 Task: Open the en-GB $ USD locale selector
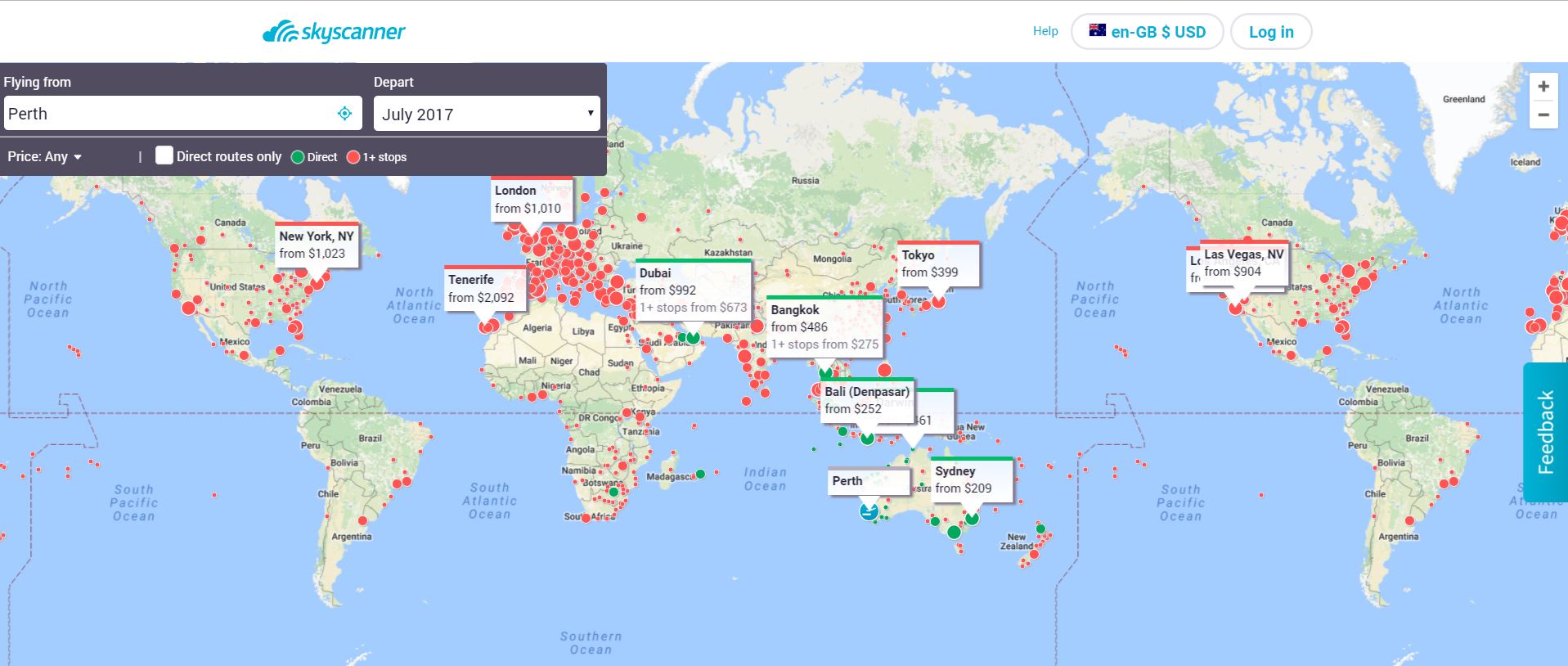pos(1147,32)
